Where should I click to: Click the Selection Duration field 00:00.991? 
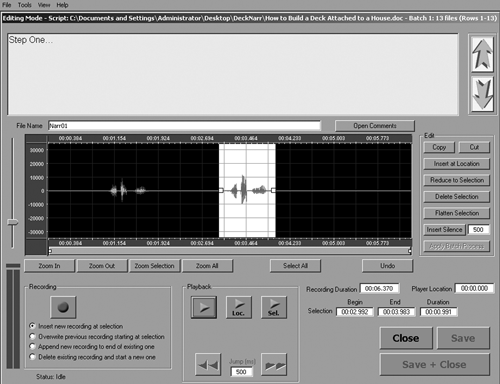tap(438, 312)
